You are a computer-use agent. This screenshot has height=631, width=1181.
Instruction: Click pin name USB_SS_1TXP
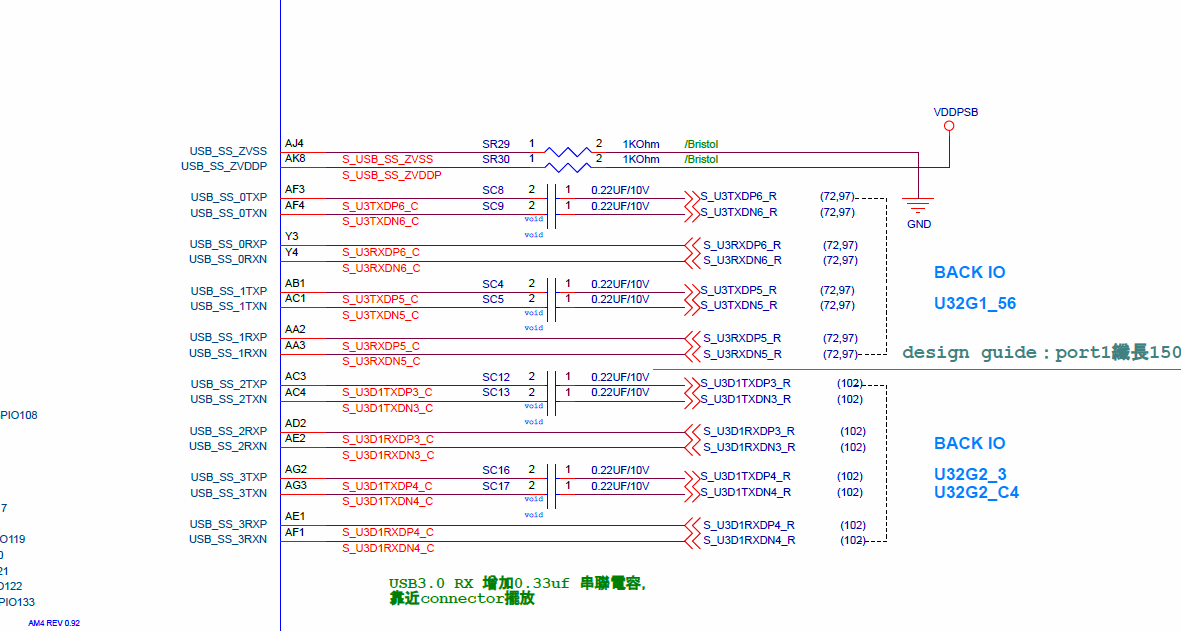click(x=228, y=291)
